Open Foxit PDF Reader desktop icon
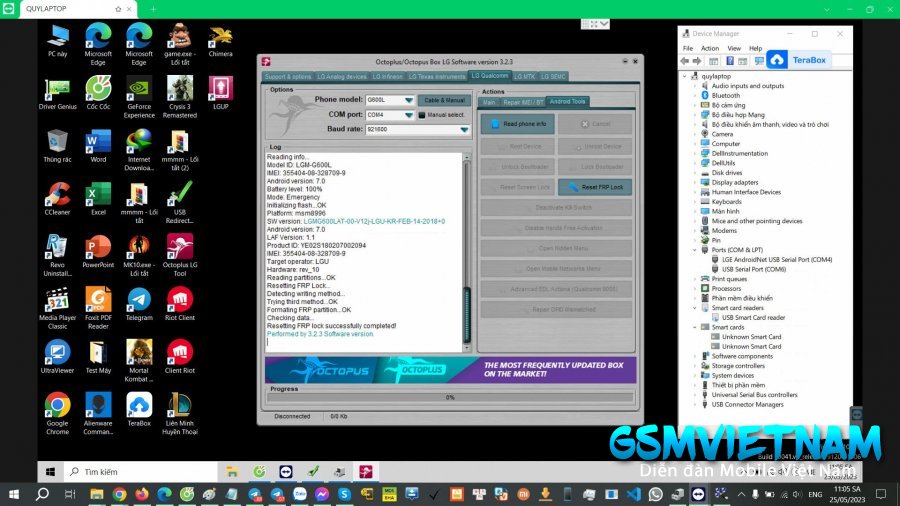This screenshot has width=900, height=506. point(98,309)
